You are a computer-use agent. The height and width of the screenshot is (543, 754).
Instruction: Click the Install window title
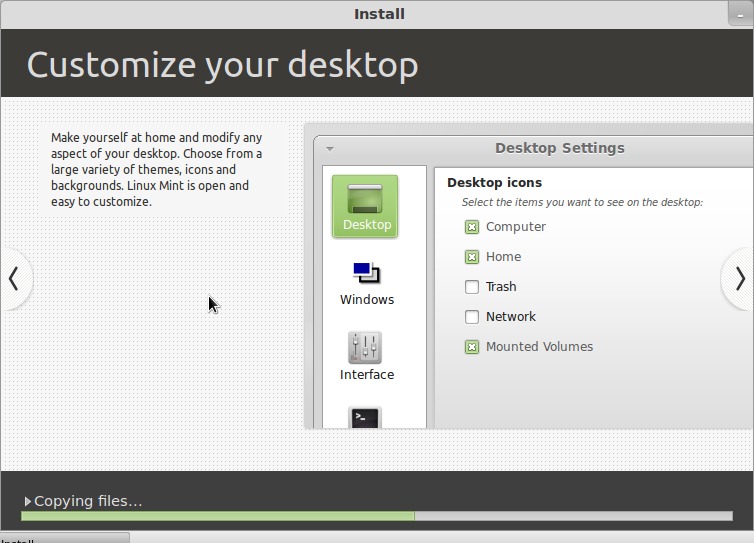click(379, 14)
